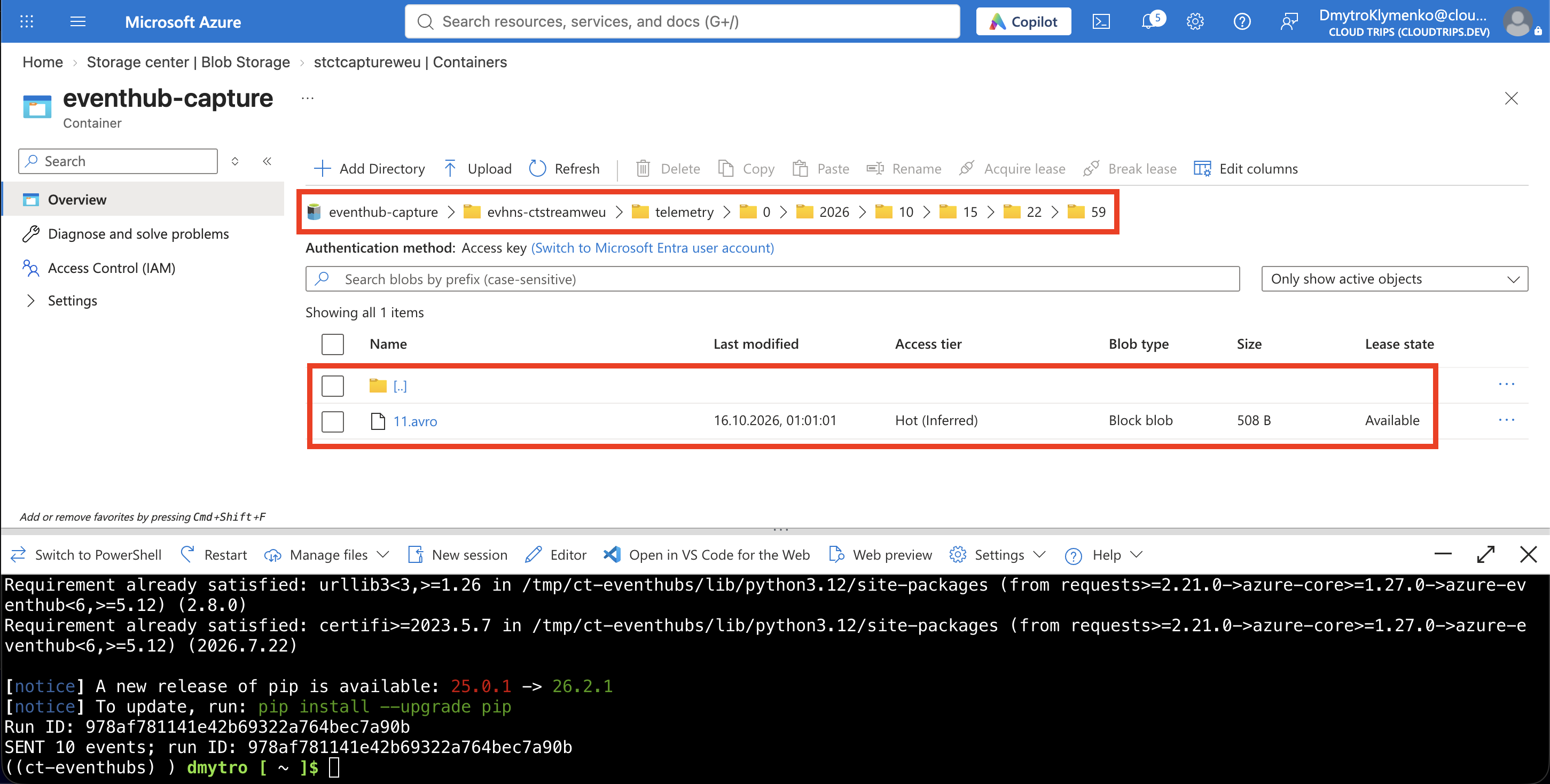This screenshot has width=1550, height=784.
Task: Open the account avatar menu
Action: [1517, 22]
